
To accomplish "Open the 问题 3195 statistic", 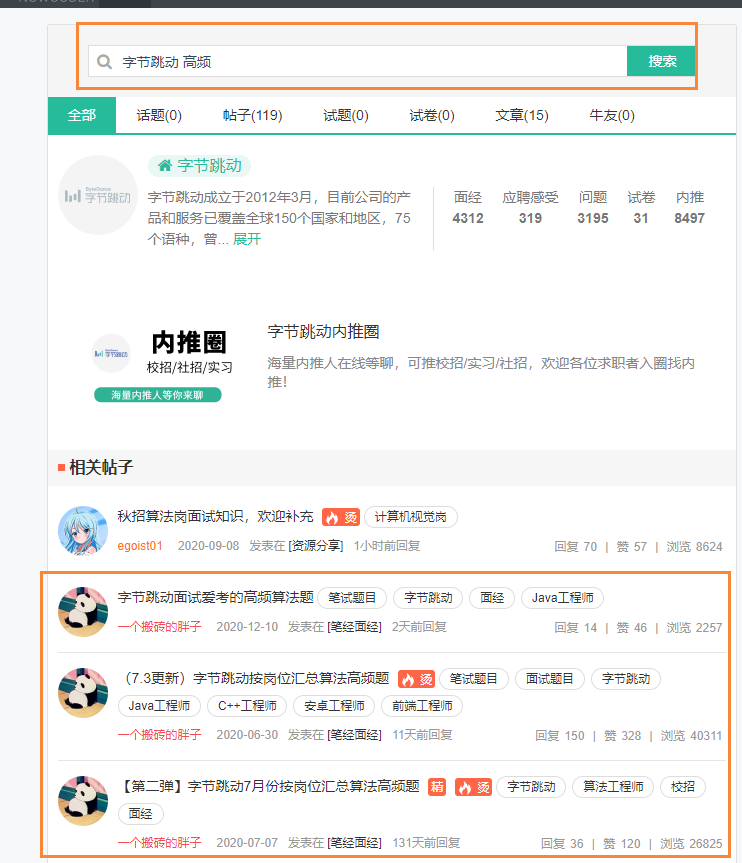I will coord(593,207).
